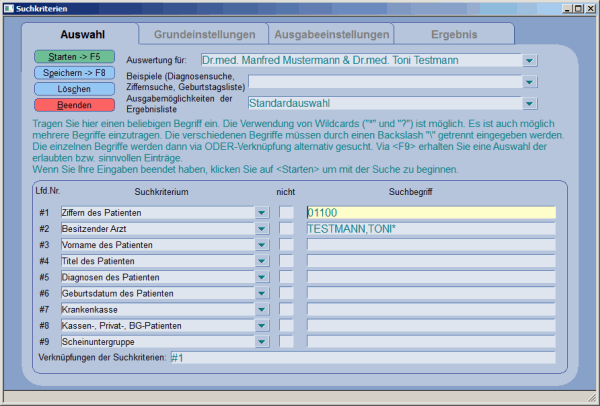The height and width of the screenshot is (406, 600).
Task: Expand the Standardauswahl output options dropdown
Action: 529,102
